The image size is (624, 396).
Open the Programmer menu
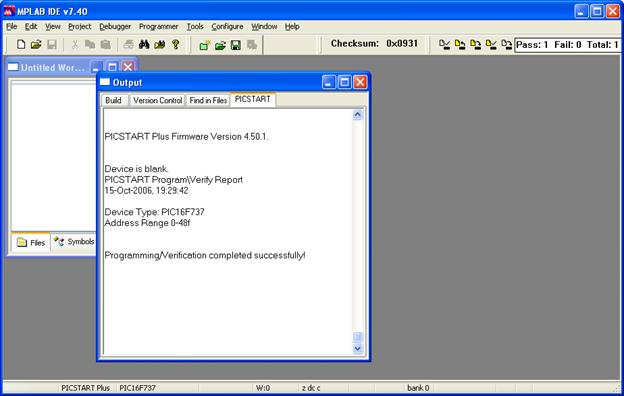click(x=158, y=27)
